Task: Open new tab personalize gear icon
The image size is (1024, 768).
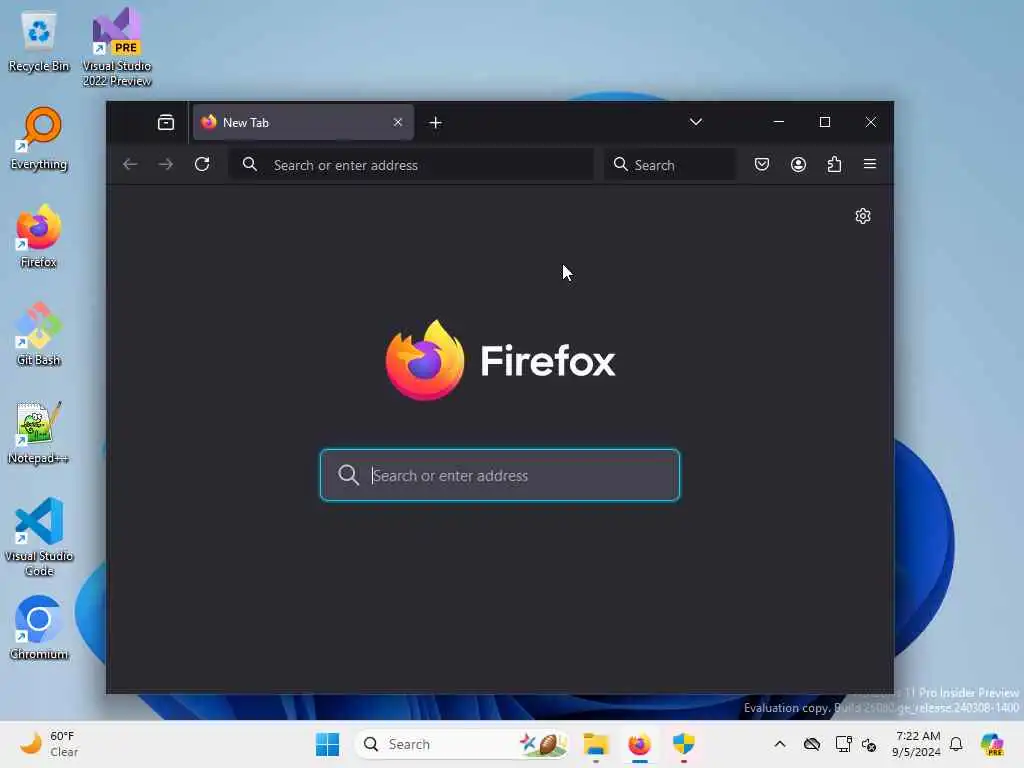Action: pos(863,216)
